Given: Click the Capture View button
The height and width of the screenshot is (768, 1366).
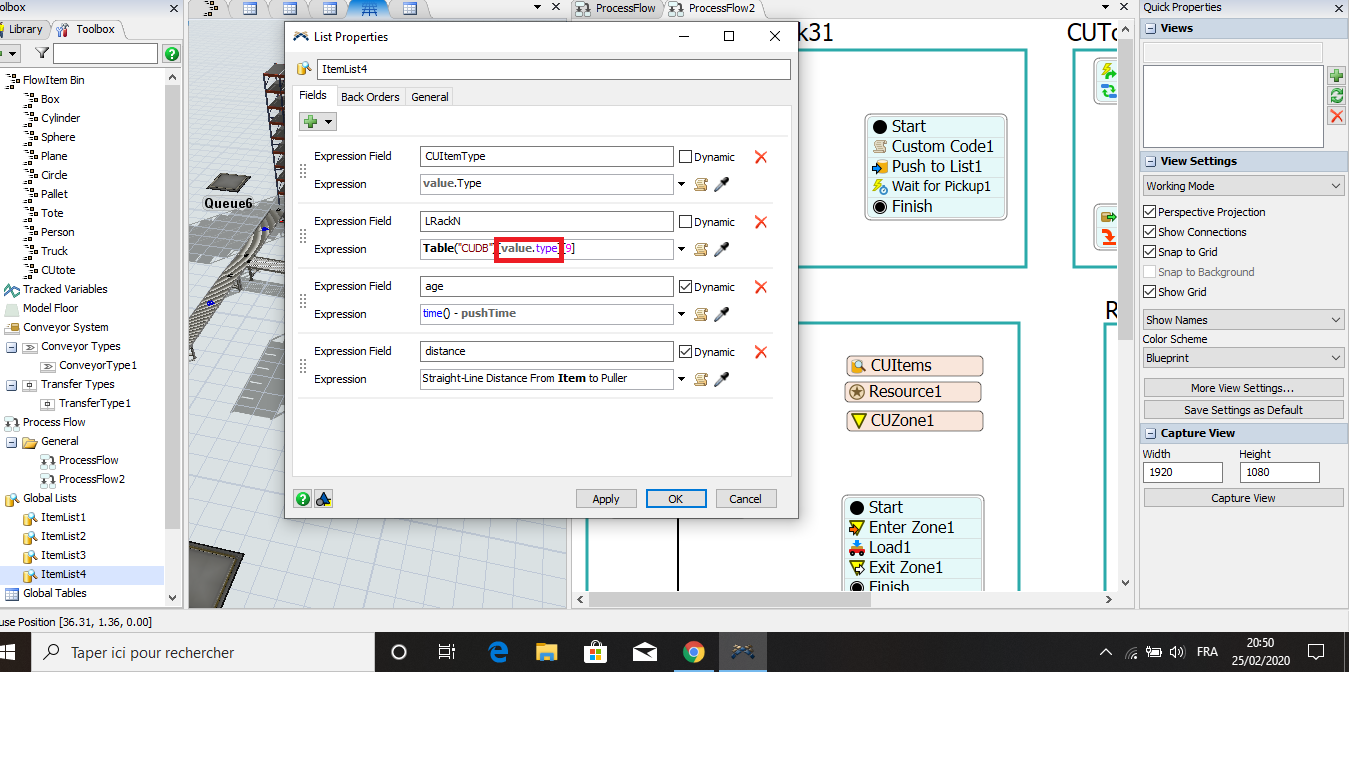Looking at the screenshot, I should 1243,498.
